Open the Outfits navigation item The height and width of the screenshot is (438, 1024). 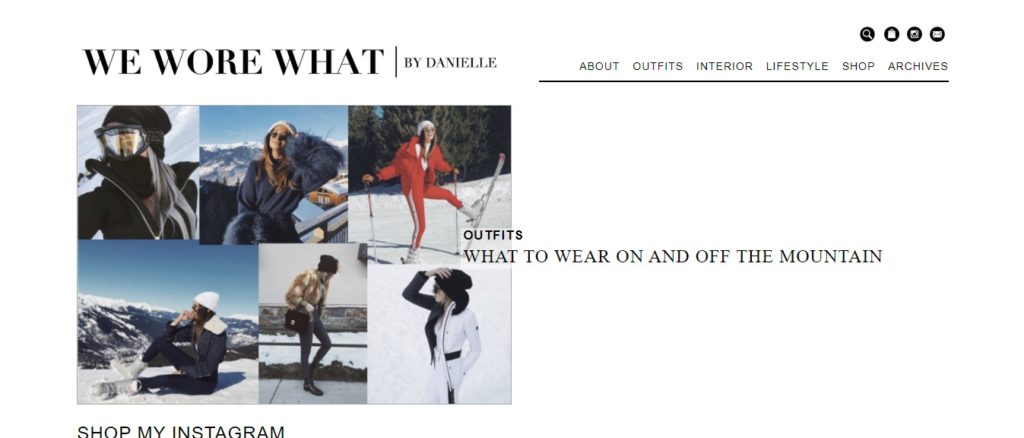tap(658, 66)
